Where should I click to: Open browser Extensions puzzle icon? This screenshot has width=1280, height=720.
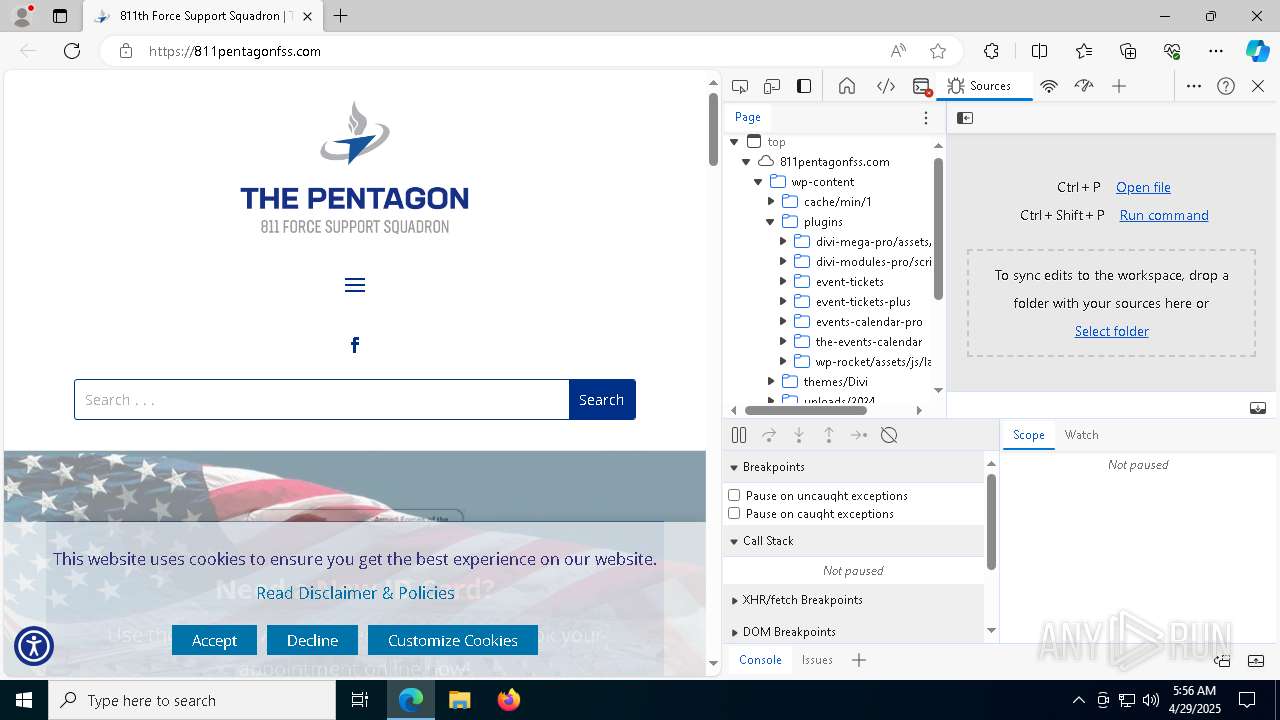991,51
